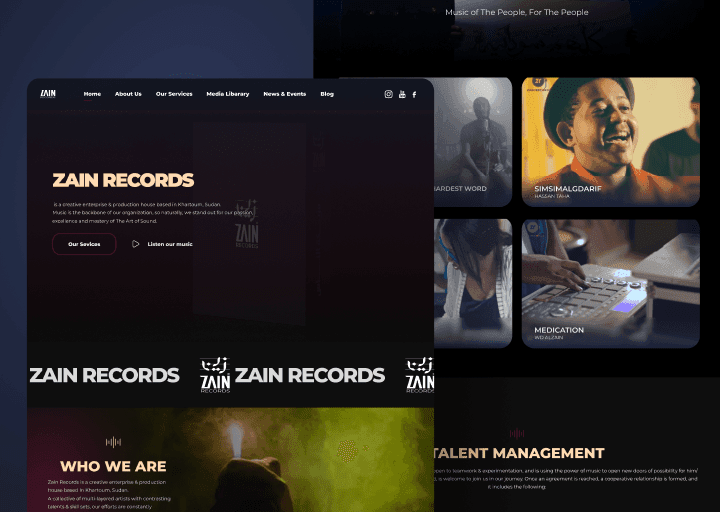This screenshot has height=512, width=720.
Task: Open the Instagram icon link
Action: 388,94
